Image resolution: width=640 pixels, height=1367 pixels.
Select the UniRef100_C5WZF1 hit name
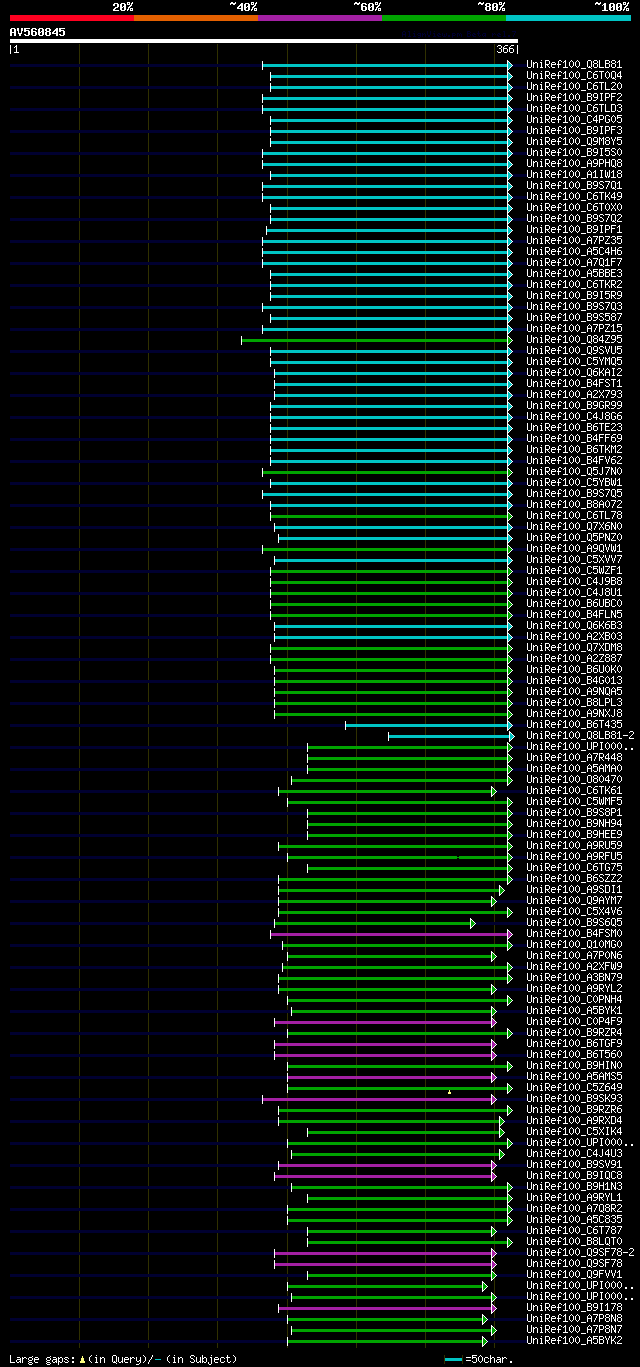[574, 571]
